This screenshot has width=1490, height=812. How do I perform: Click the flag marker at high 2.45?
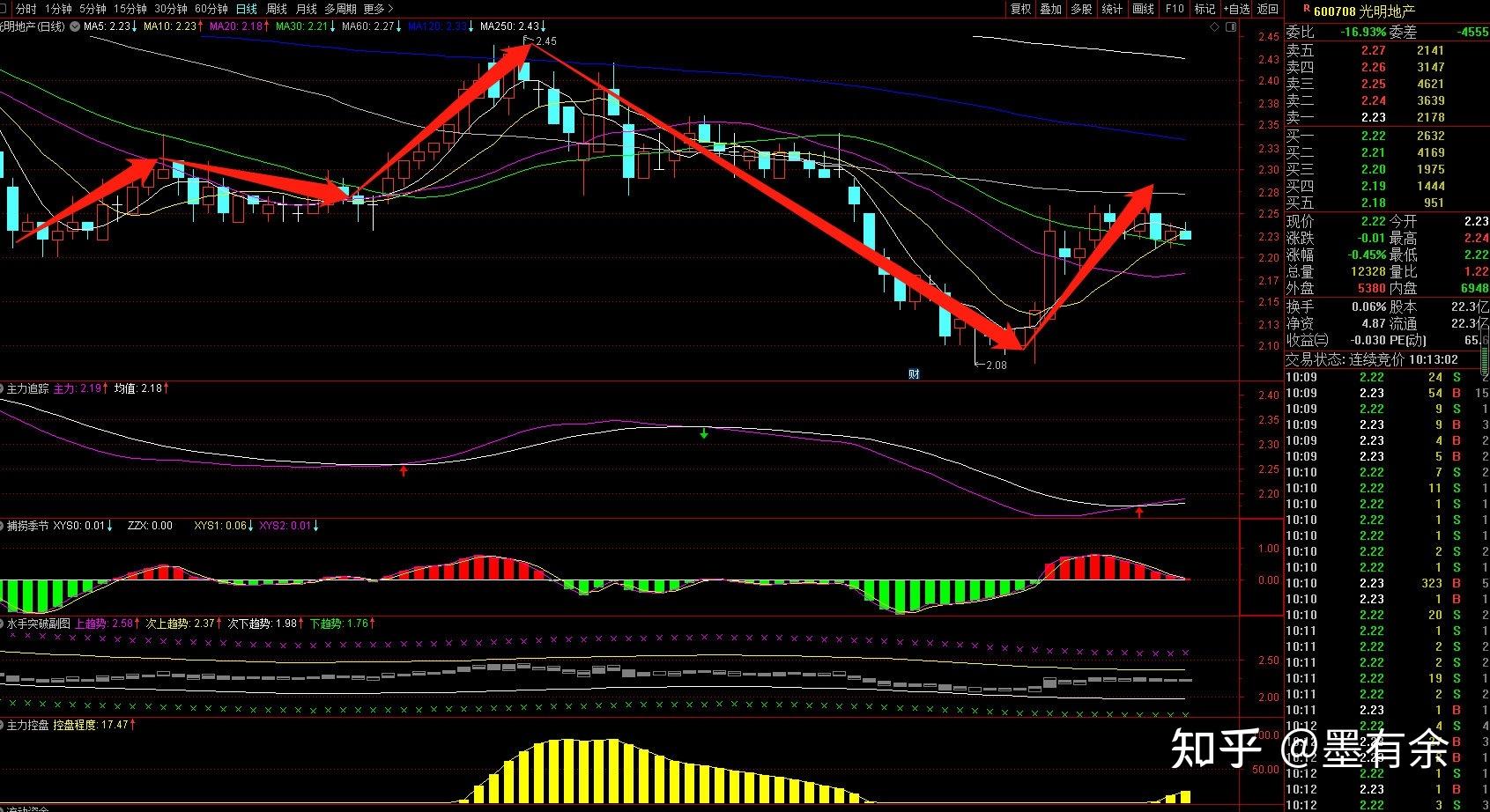coord(529,38)
